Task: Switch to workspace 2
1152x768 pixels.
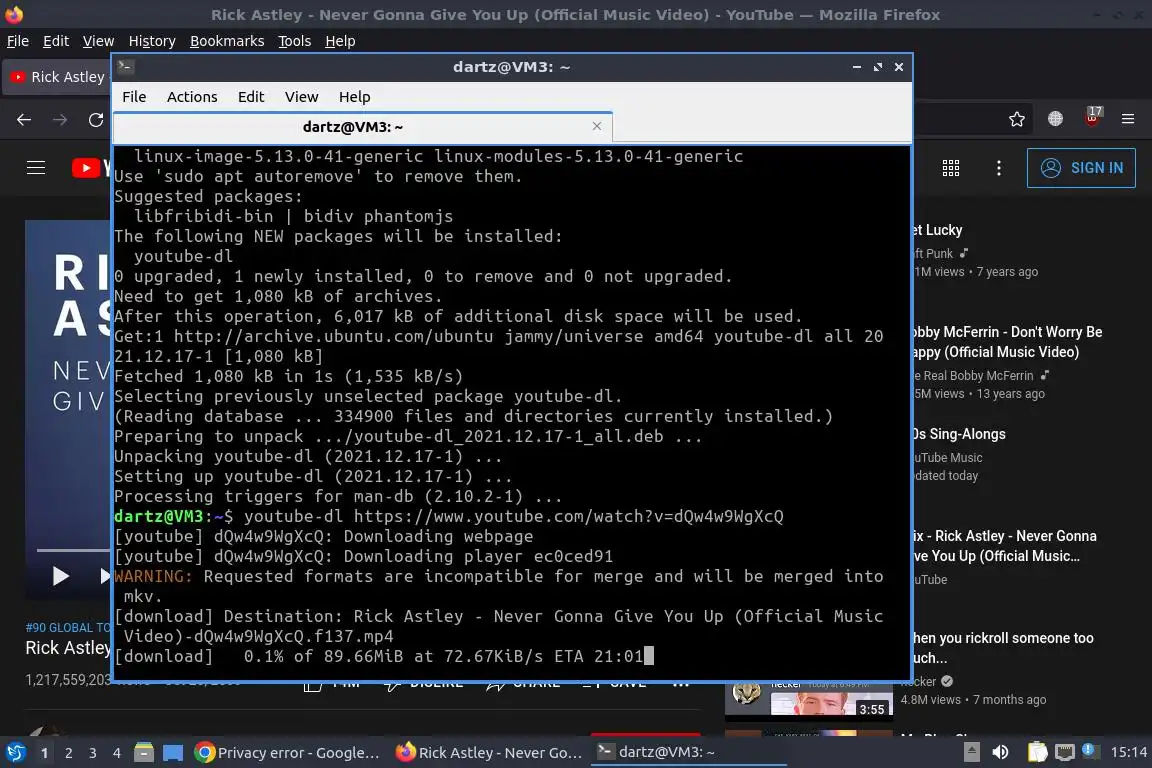Action: [x=69, y=753]
